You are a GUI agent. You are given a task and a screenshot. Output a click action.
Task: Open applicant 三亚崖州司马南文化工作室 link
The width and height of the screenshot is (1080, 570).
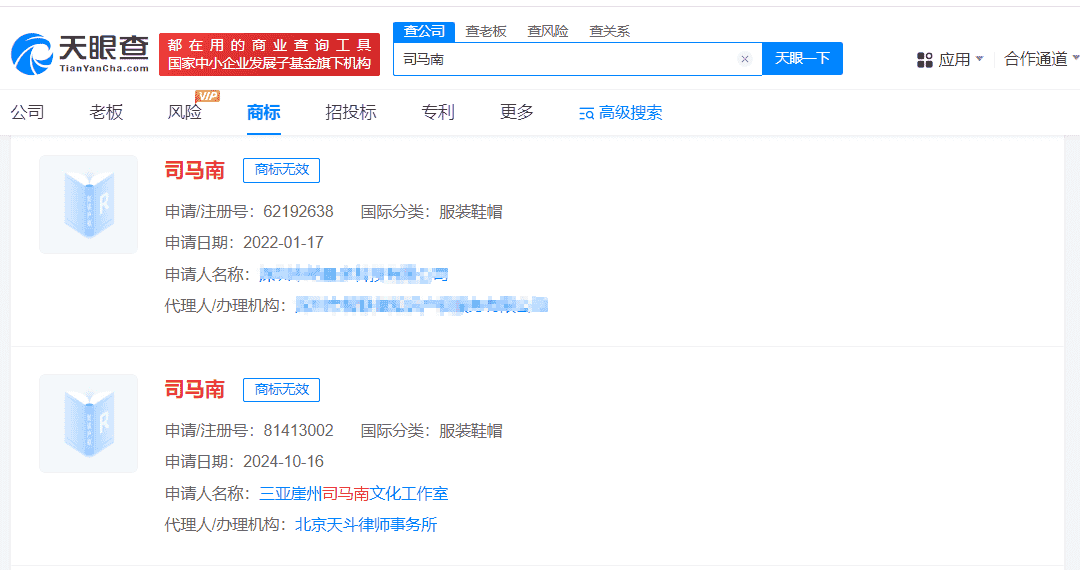(354, 493)
